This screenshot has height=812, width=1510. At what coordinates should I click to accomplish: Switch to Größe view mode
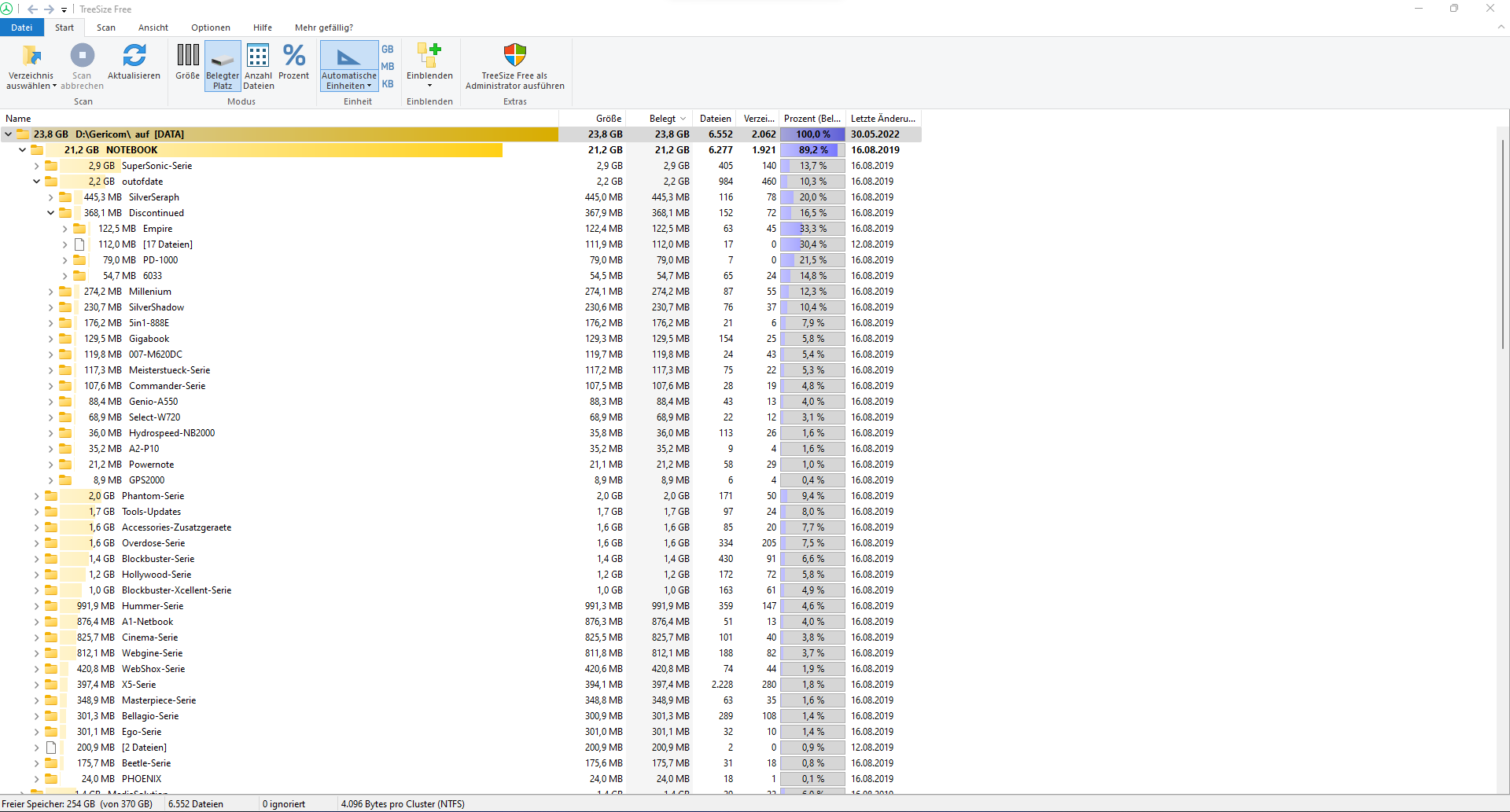click(187, 61)
